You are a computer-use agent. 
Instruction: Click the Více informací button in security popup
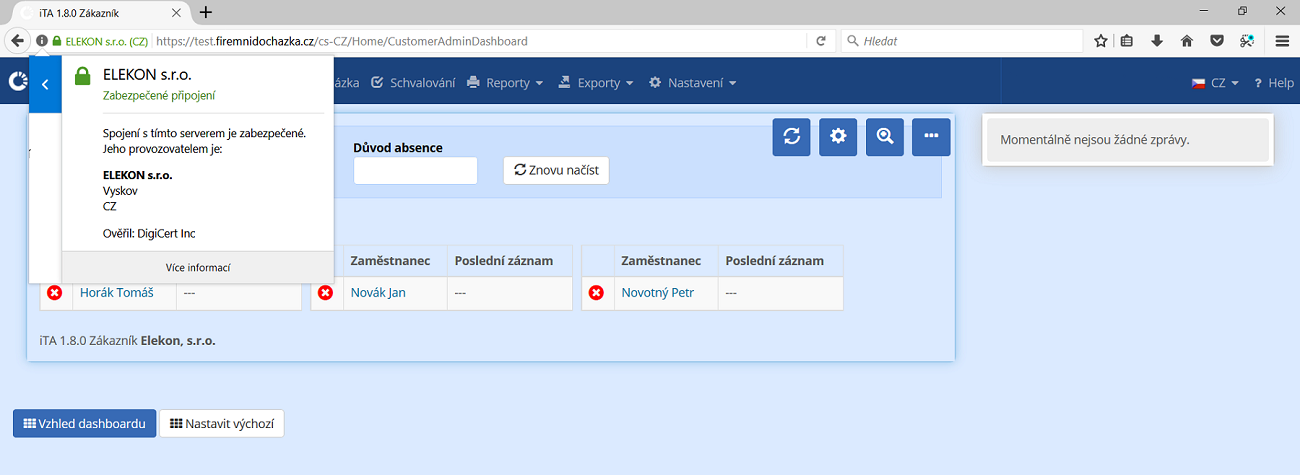(x=198, y=267)
